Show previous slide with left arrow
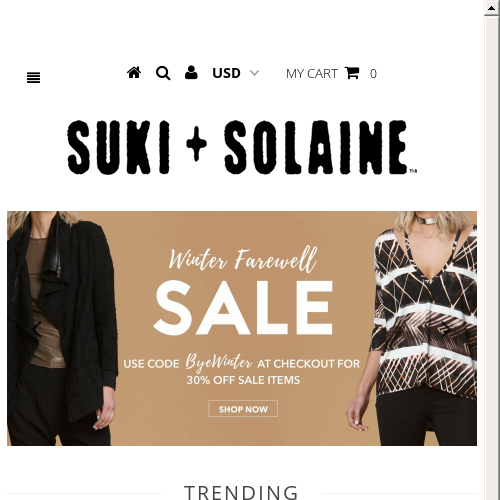Screen dimensions: 500x500 [37, 329]
